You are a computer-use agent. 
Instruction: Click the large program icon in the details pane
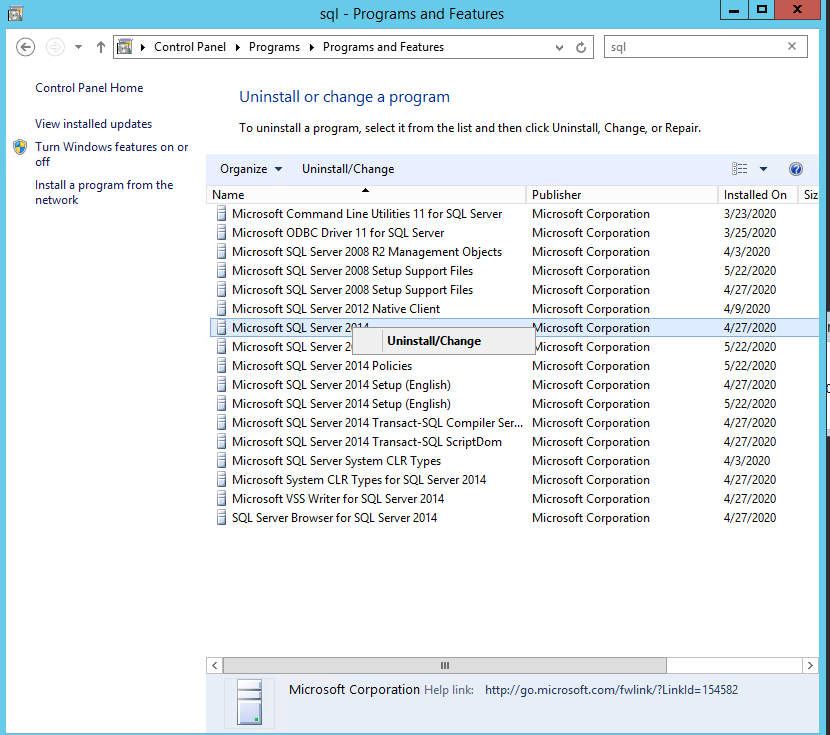pyautogui.click(x=249, y=702)
